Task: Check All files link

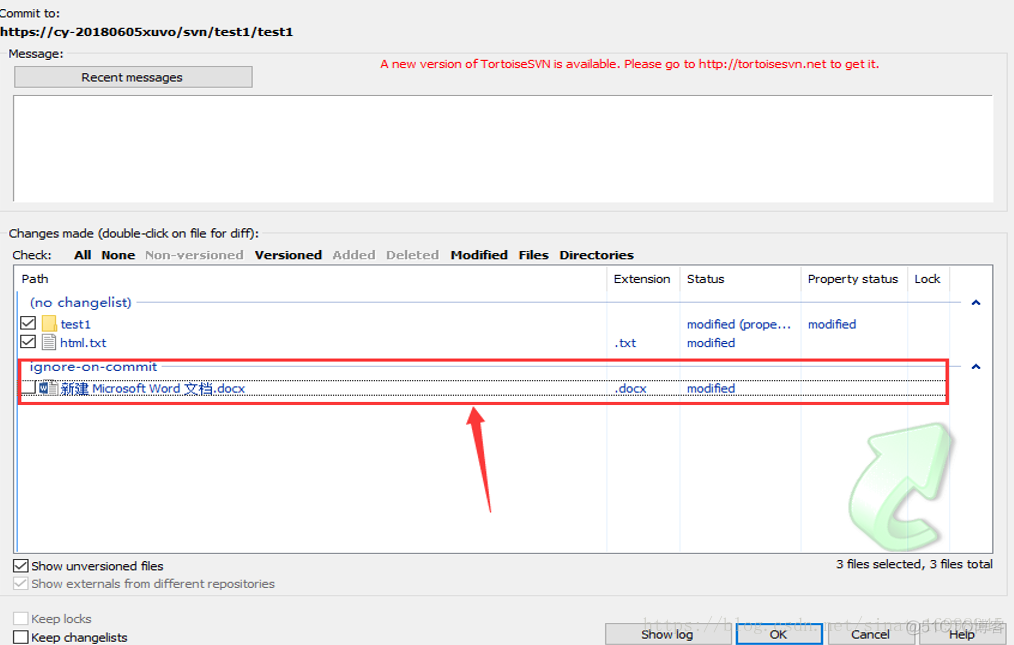Action: point(83,255)
